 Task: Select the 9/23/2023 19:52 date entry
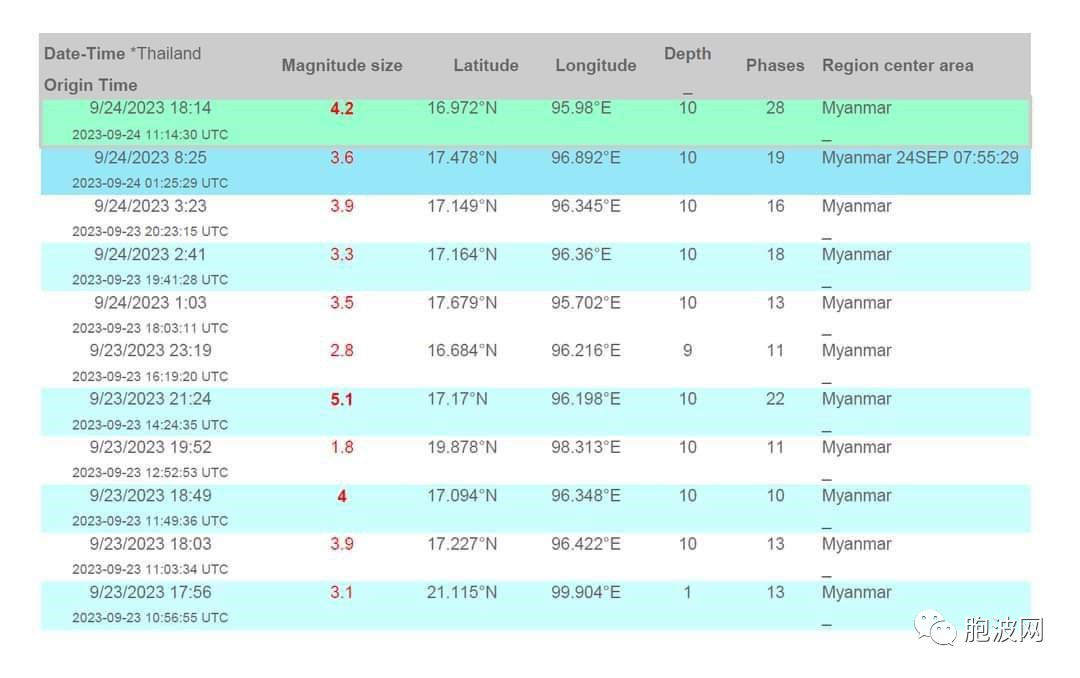tap(150, 447)
